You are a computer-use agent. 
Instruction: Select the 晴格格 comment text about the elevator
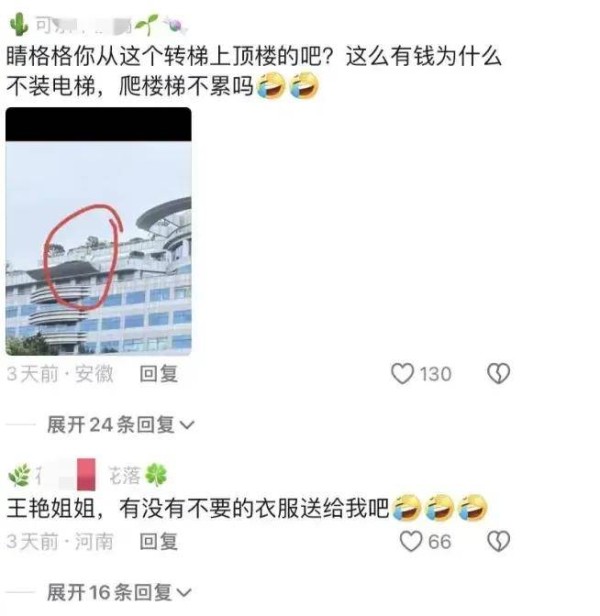pos(253,71)
